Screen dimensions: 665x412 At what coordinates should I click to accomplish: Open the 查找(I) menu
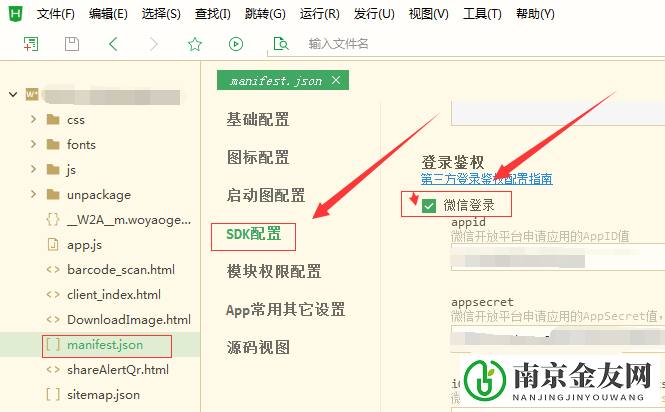(212, 14)
